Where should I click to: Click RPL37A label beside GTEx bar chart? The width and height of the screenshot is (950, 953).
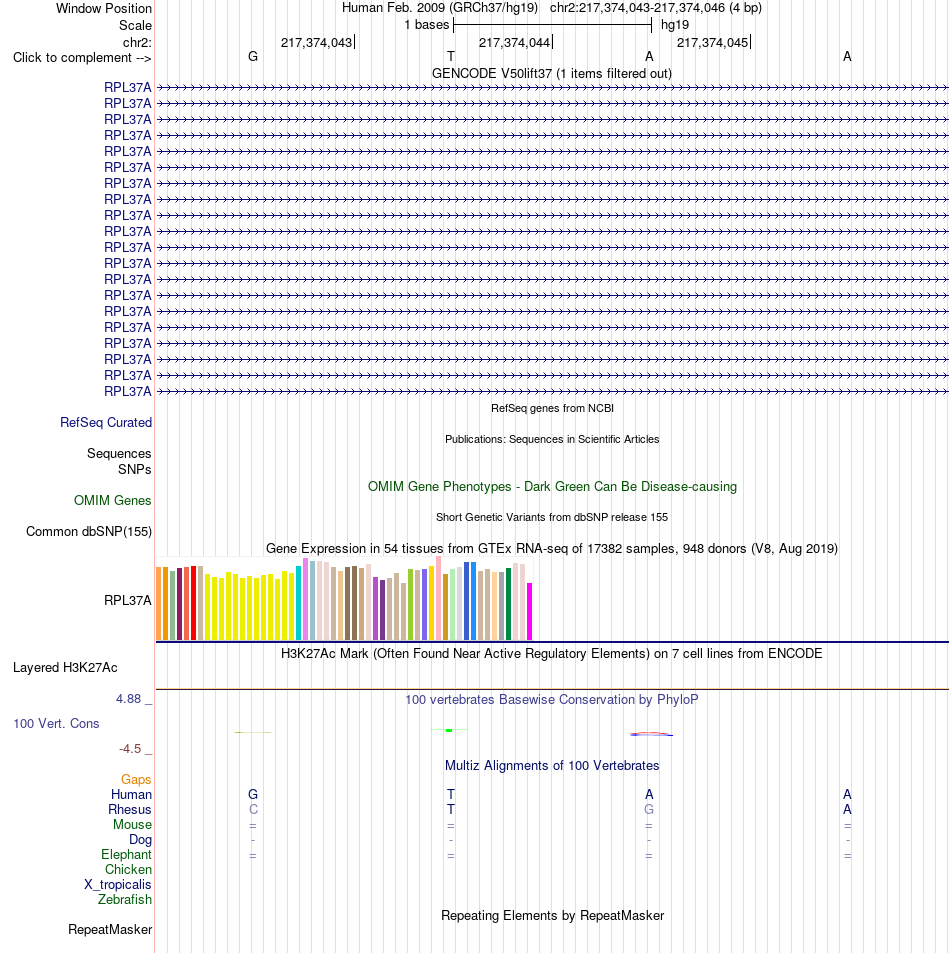click(x=128, y=600)
